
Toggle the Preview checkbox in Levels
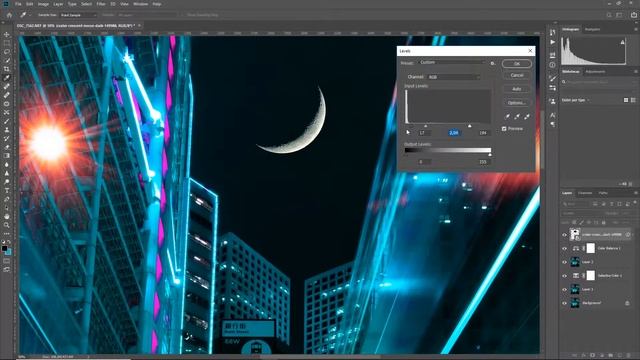tap(504, 129)
